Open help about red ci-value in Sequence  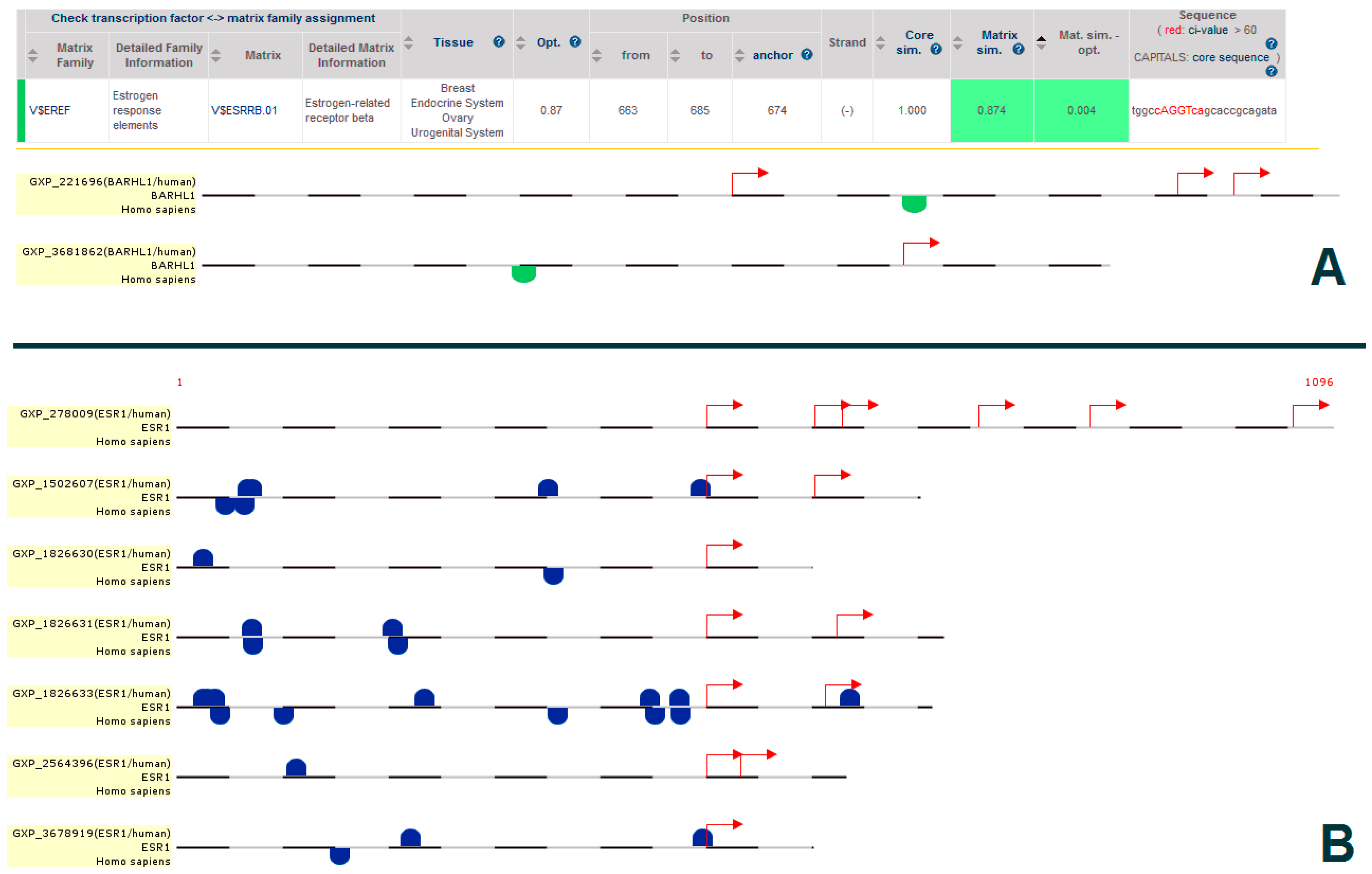click(1272, 44)
